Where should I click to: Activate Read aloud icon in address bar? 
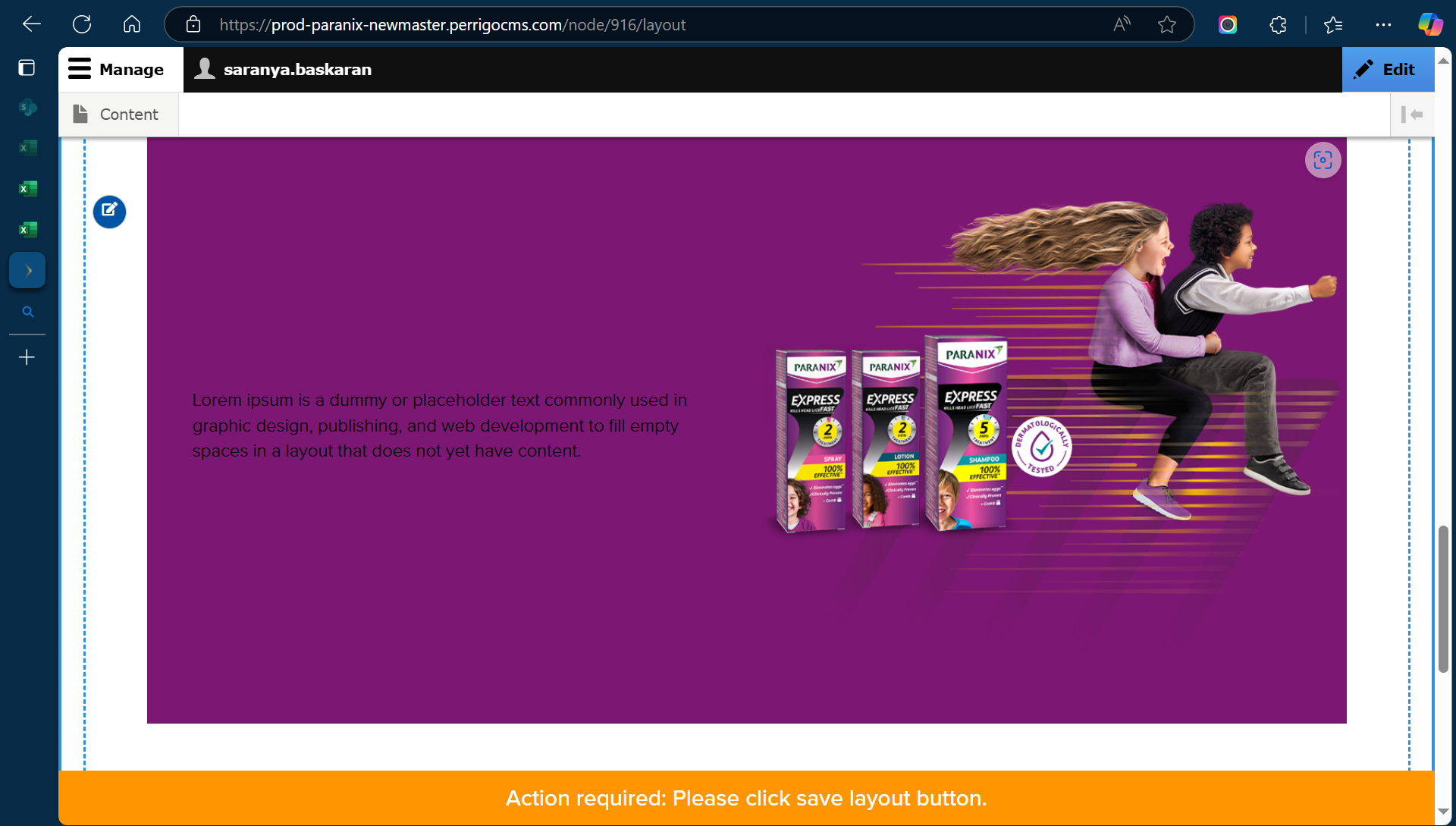pos(1122,24)
